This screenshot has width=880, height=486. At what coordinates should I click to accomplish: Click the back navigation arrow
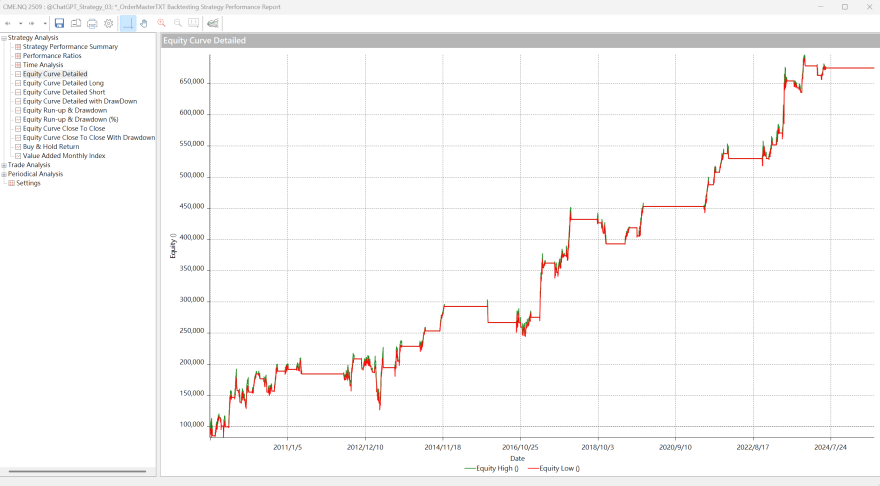tap(8, 23)
